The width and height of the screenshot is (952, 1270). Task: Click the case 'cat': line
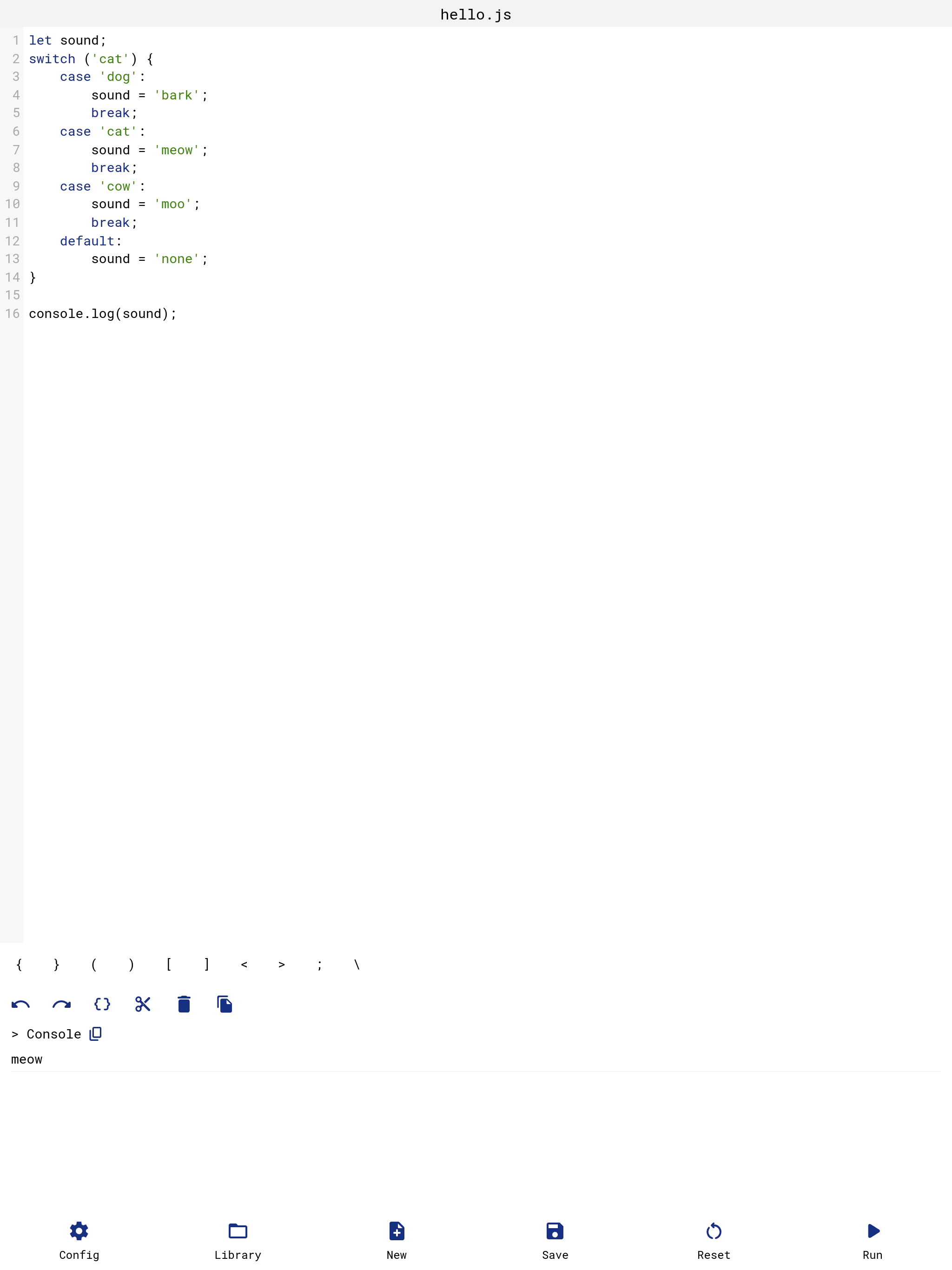tap(103, 132)
